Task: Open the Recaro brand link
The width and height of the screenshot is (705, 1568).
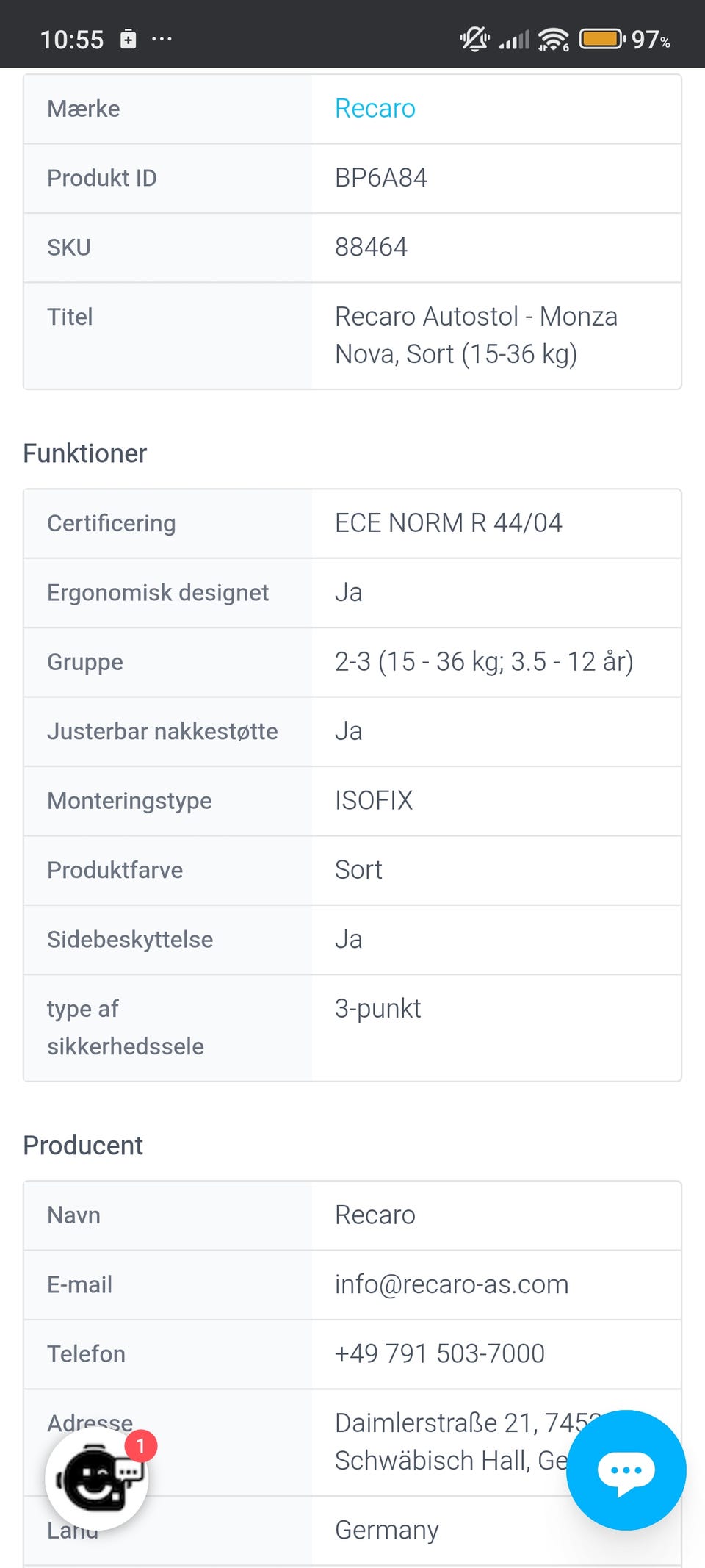Action: (x=375, y=109)
